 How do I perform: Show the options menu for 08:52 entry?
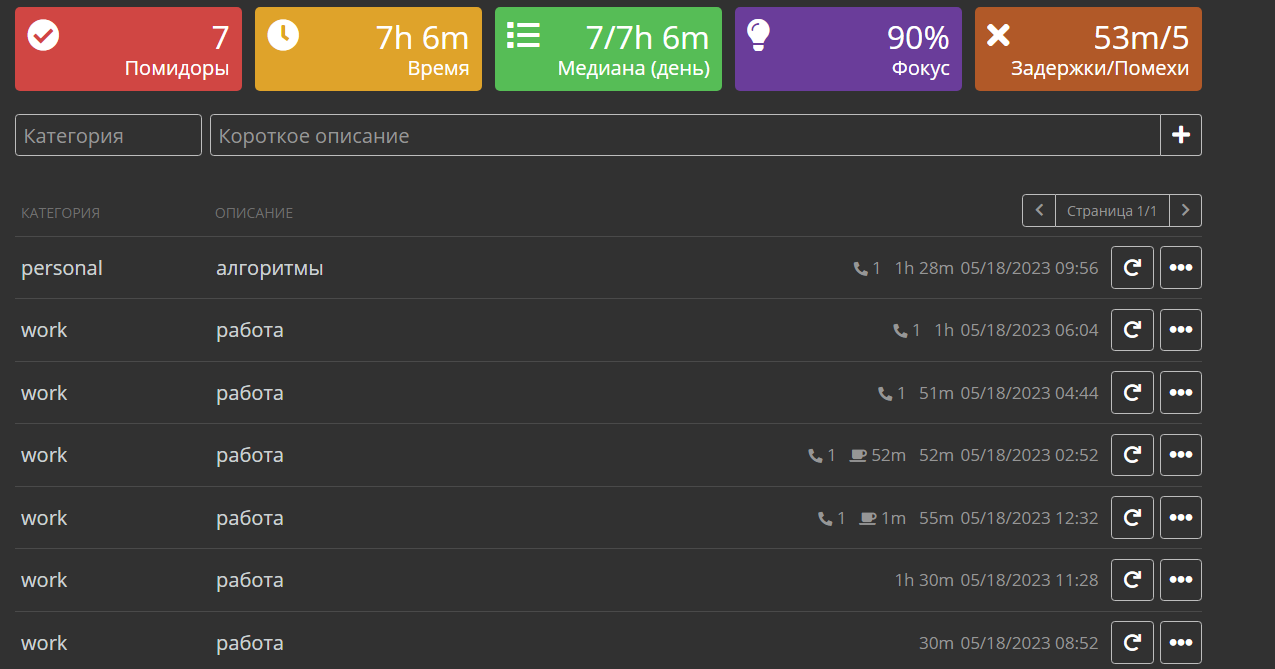coord(1180,643)
